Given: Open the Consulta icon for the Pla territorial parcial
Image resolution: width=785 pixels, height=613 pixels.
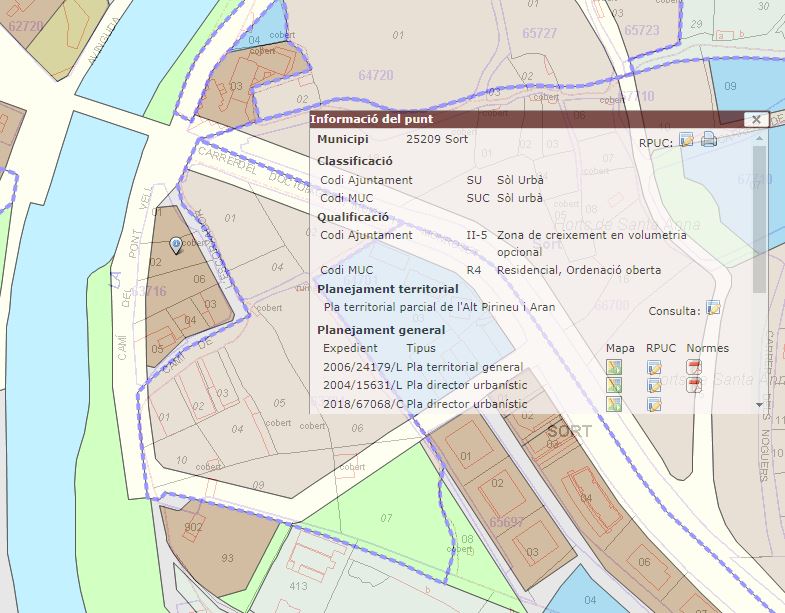Looking at the screenshot, I should [x=713, y=308].
